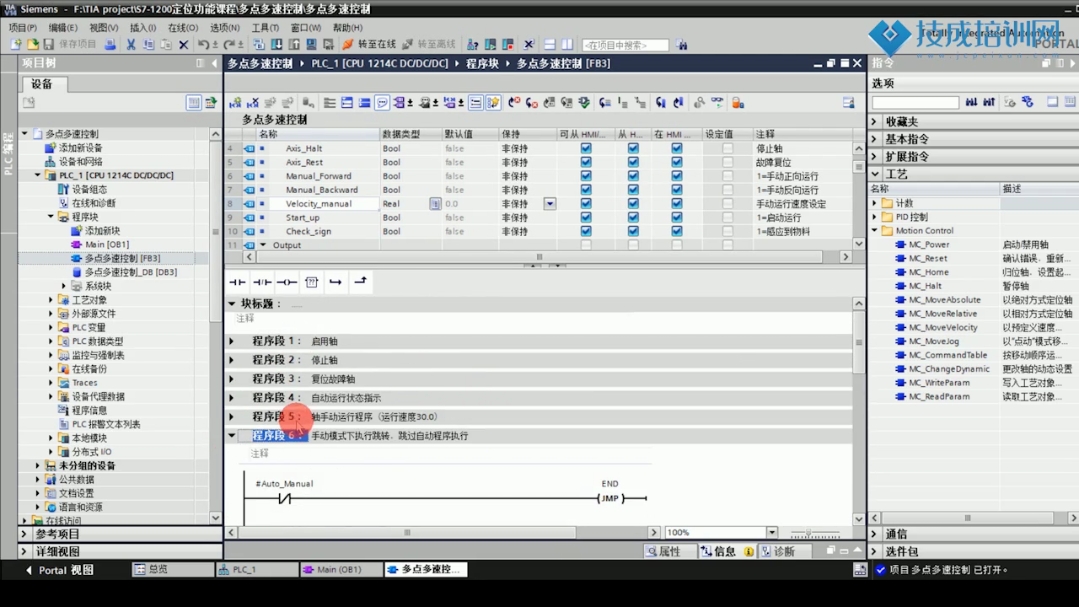Toggle HMI accessible checkbox for Axis_Halt
Image resolution: width=1079 pixels, height=607 pixels.
click(586, 148)
